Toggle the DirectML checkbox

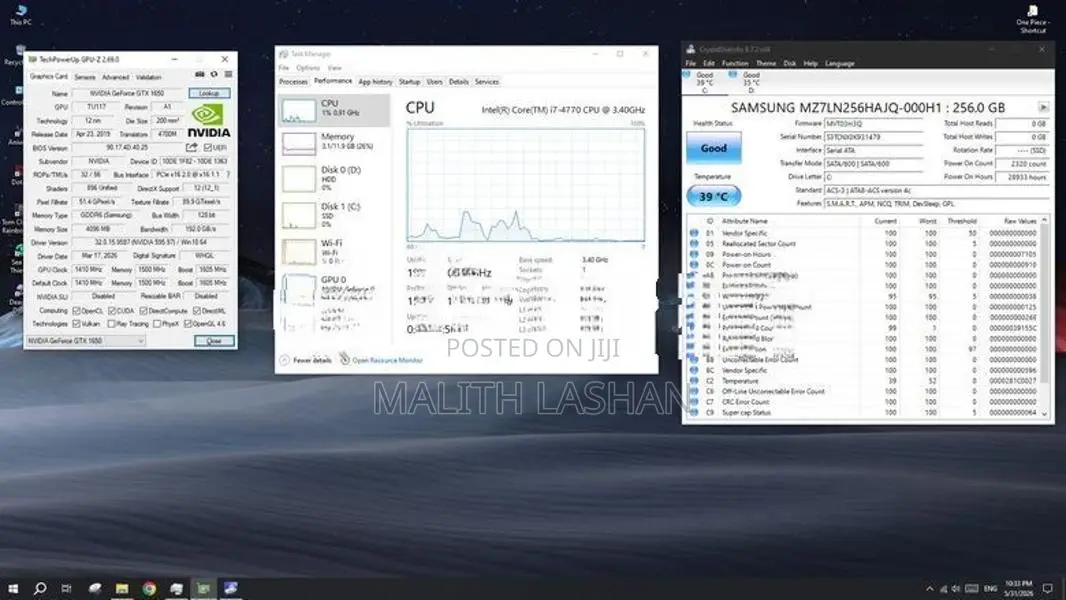[196, 311]
